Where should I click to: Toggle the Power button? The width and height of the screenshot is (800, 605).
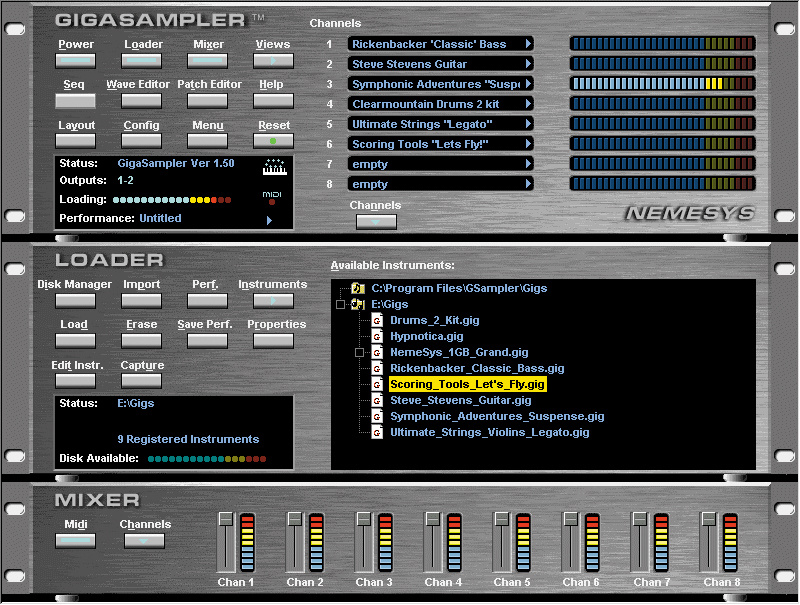click(x=75, y=60)
